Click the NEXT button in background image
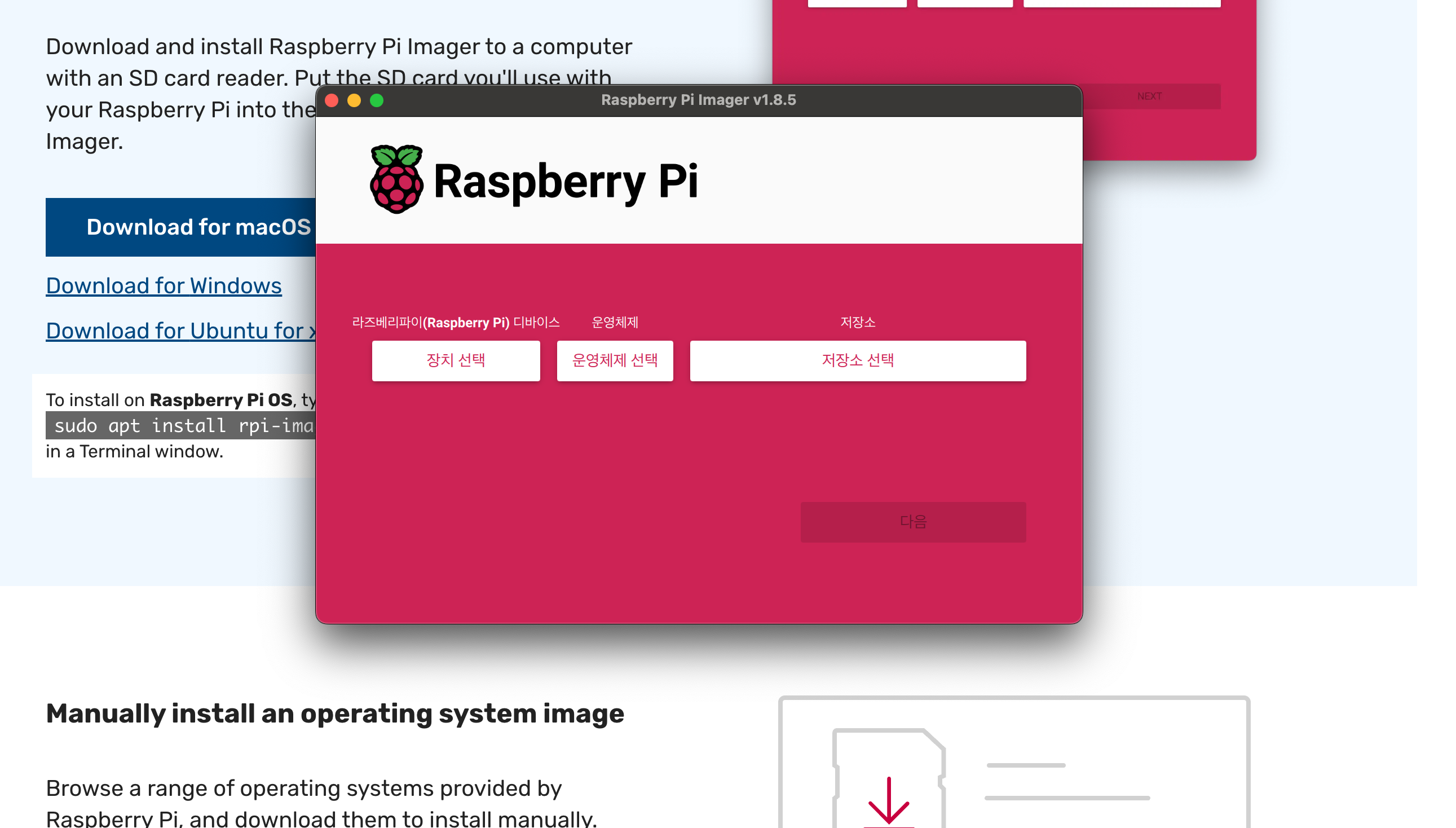This screenshot has width=1456, height=828. pyautogui.click(x=1149, y=96)
